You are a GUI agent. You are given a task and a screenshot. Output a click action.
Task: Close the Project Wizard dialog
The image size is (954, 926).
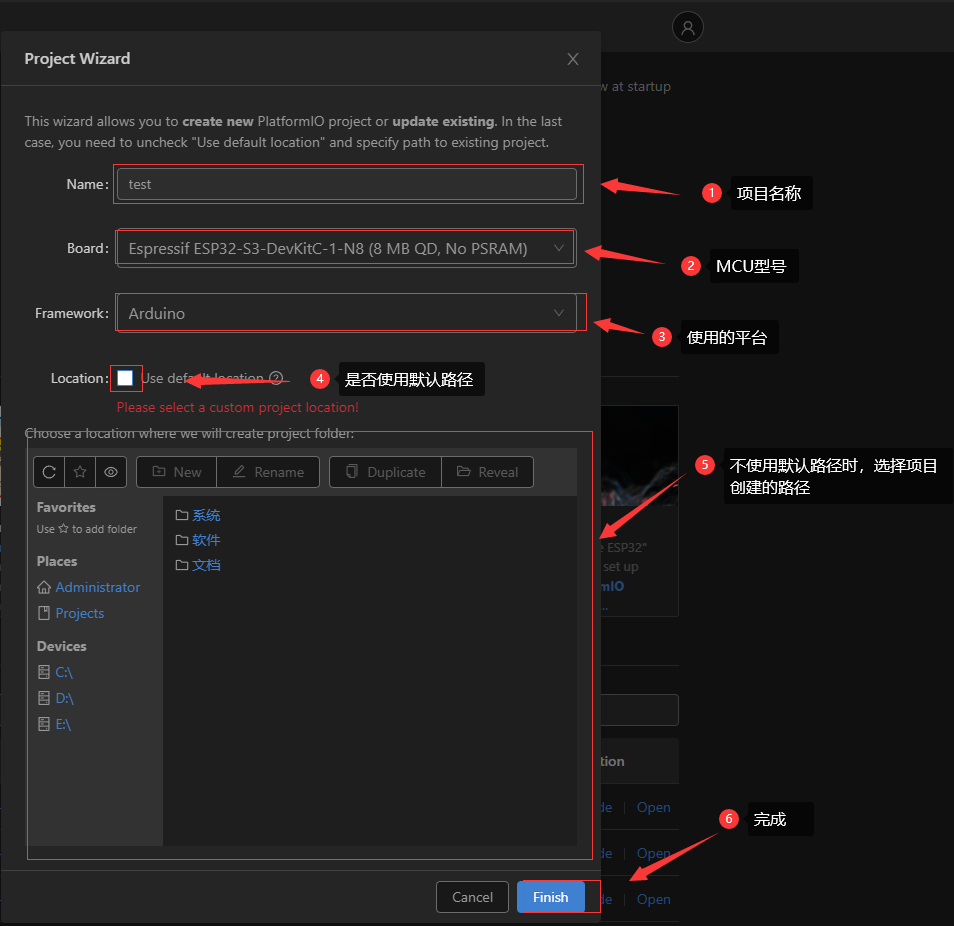(573, 59)
